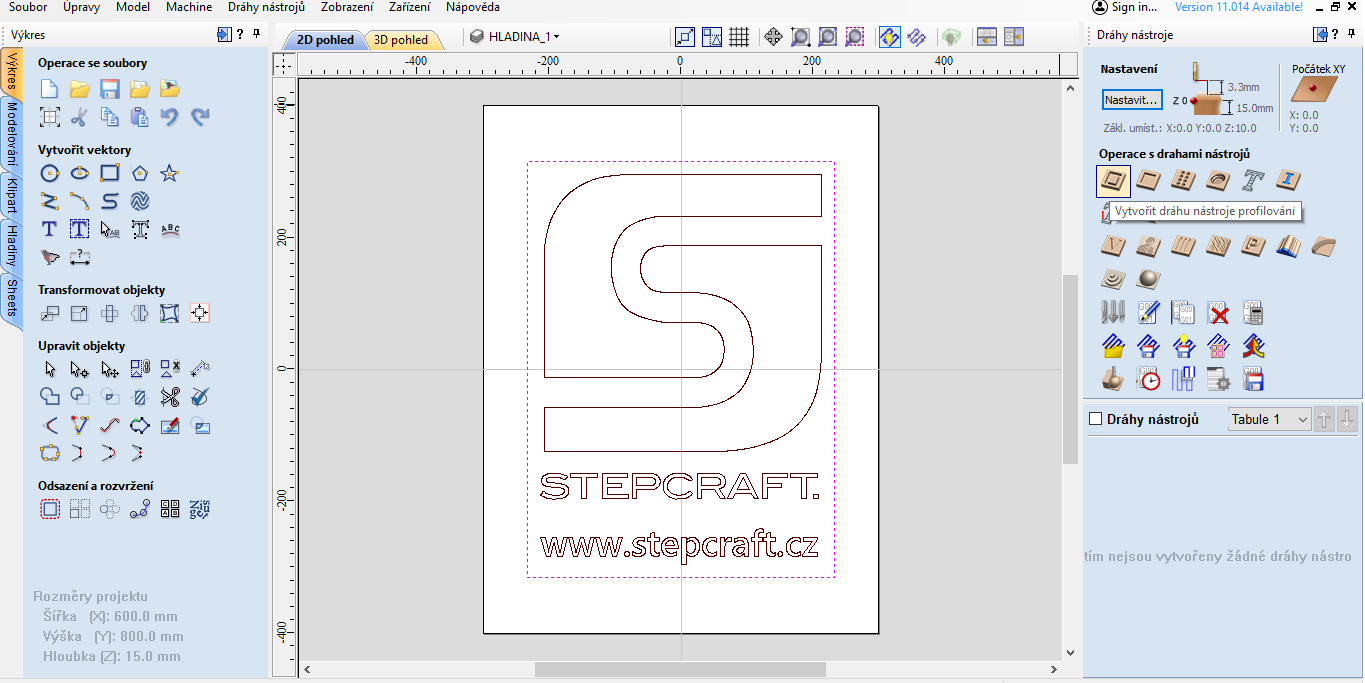Select the draw ellipse tool

[x=80, y=173]
